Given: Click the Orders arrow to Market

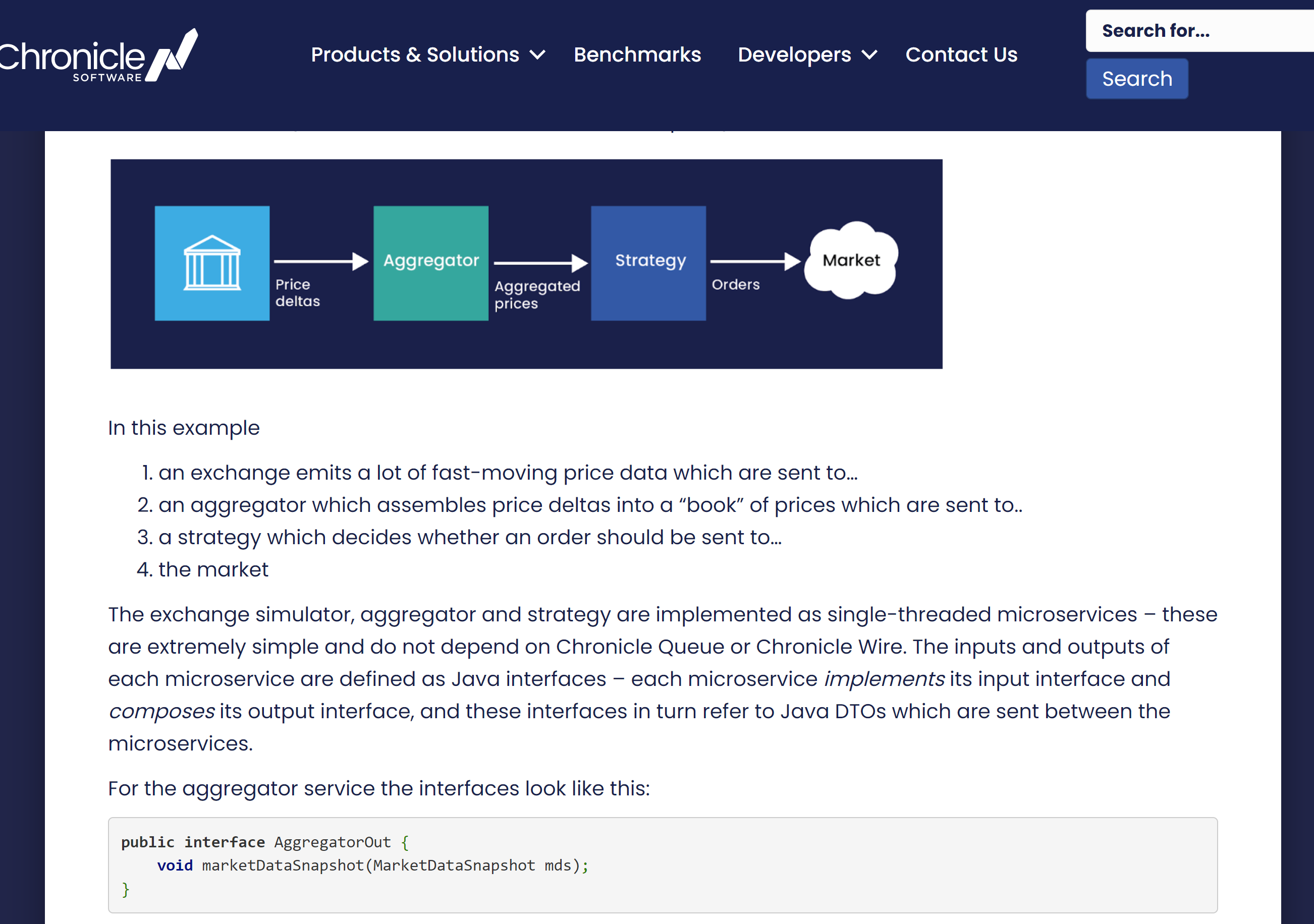Looking at the screenshot, I should [755, 261].
